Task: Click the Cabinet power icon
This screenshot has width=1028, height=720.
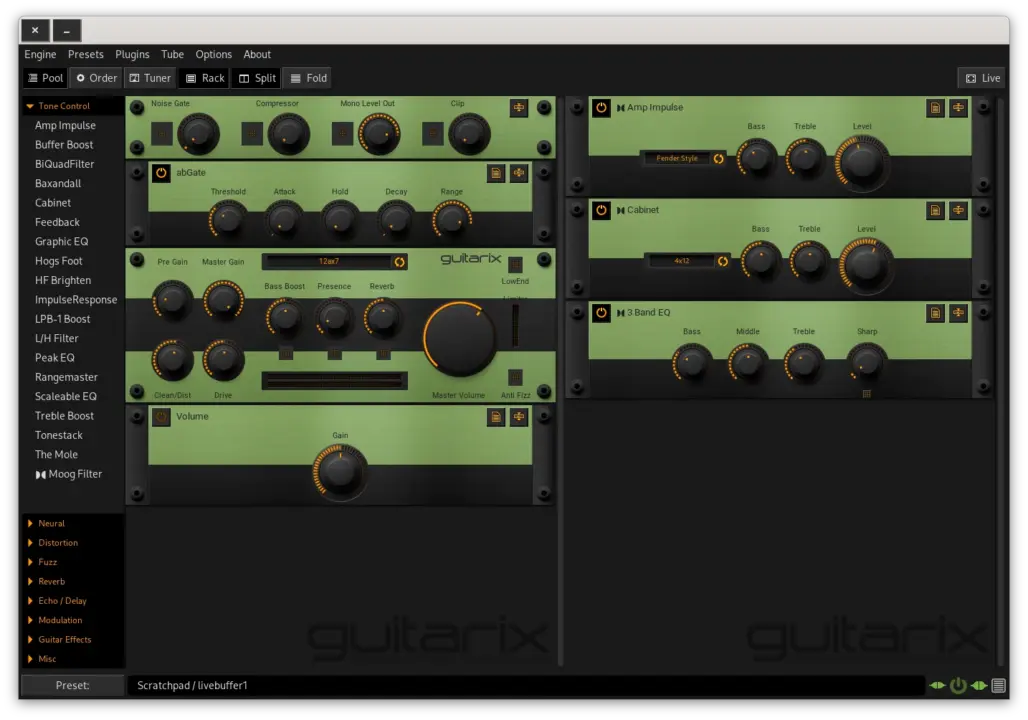Action: pyautogui.click(x=601, y=210)
